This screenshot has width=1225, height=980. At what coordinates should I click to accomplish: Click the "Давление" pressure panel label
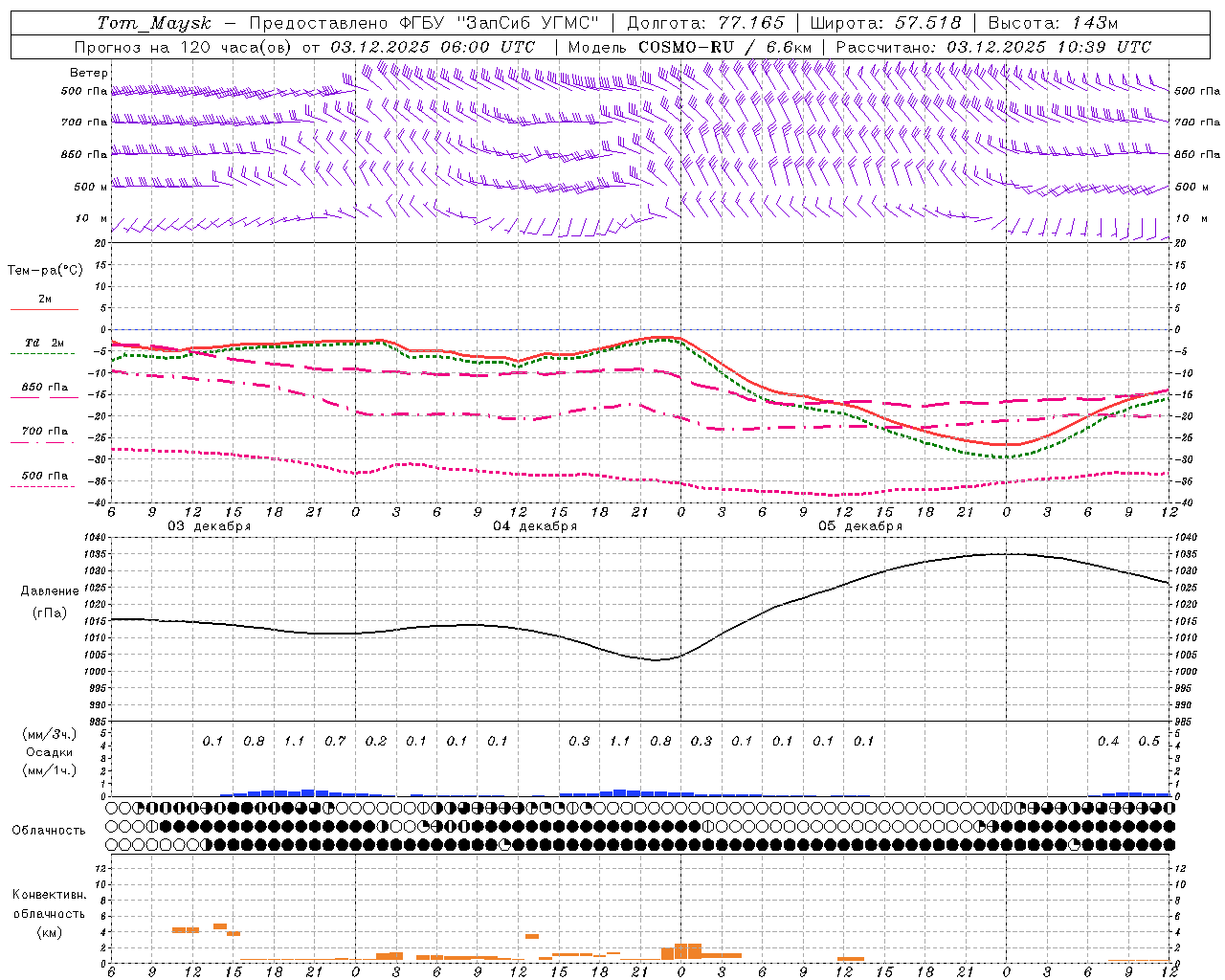click(50, 591)
